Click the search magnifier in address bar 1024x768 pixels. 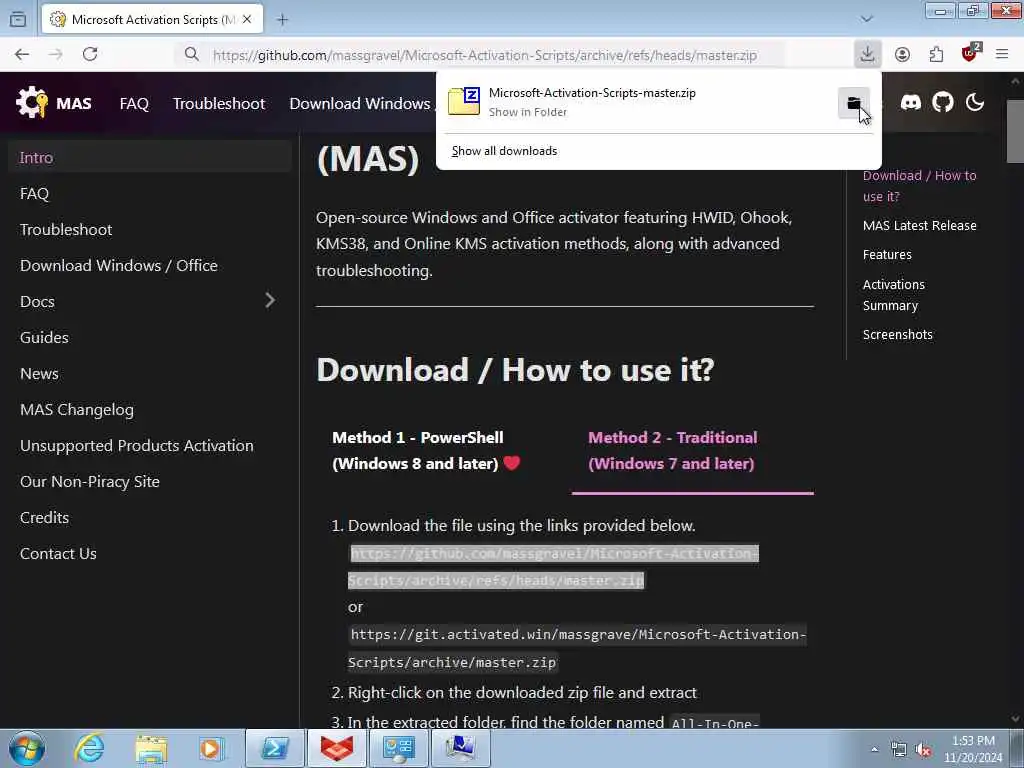pyautogui.click(x=191, y=54)
